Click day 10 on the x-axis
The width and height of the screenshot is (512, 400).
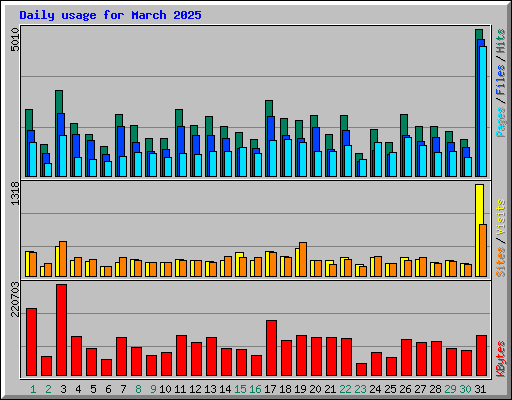[165, 389]
